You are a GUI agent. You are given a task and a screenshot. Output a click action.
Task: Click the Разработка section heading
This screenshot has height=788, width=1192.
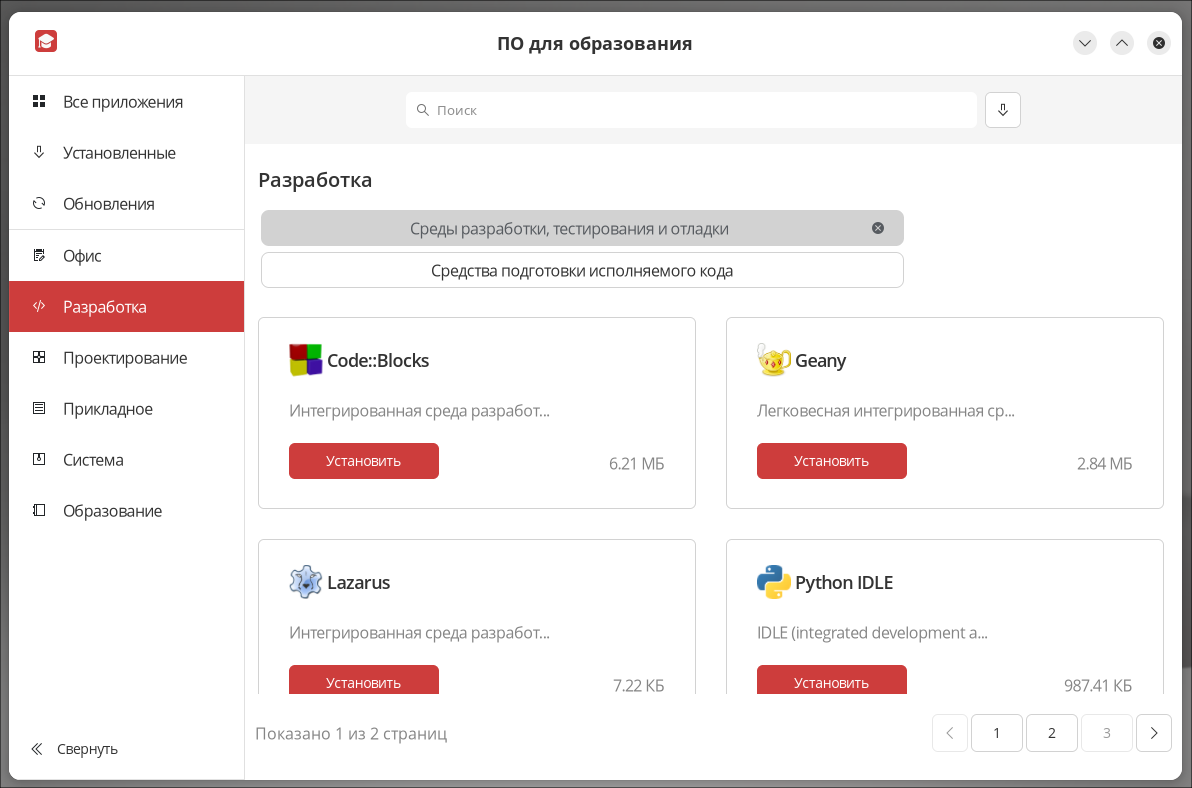pyautogui.click(x=315, y=180)
